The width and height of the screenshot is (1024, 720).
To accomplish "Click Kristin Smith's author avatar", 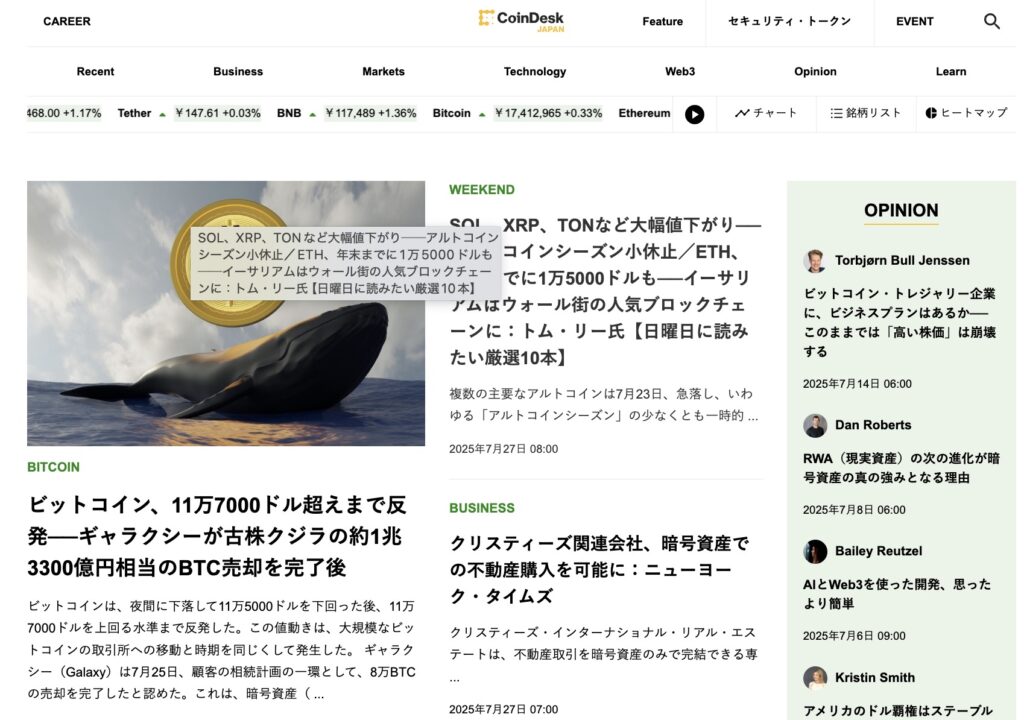I will click(x=815, y=678).
